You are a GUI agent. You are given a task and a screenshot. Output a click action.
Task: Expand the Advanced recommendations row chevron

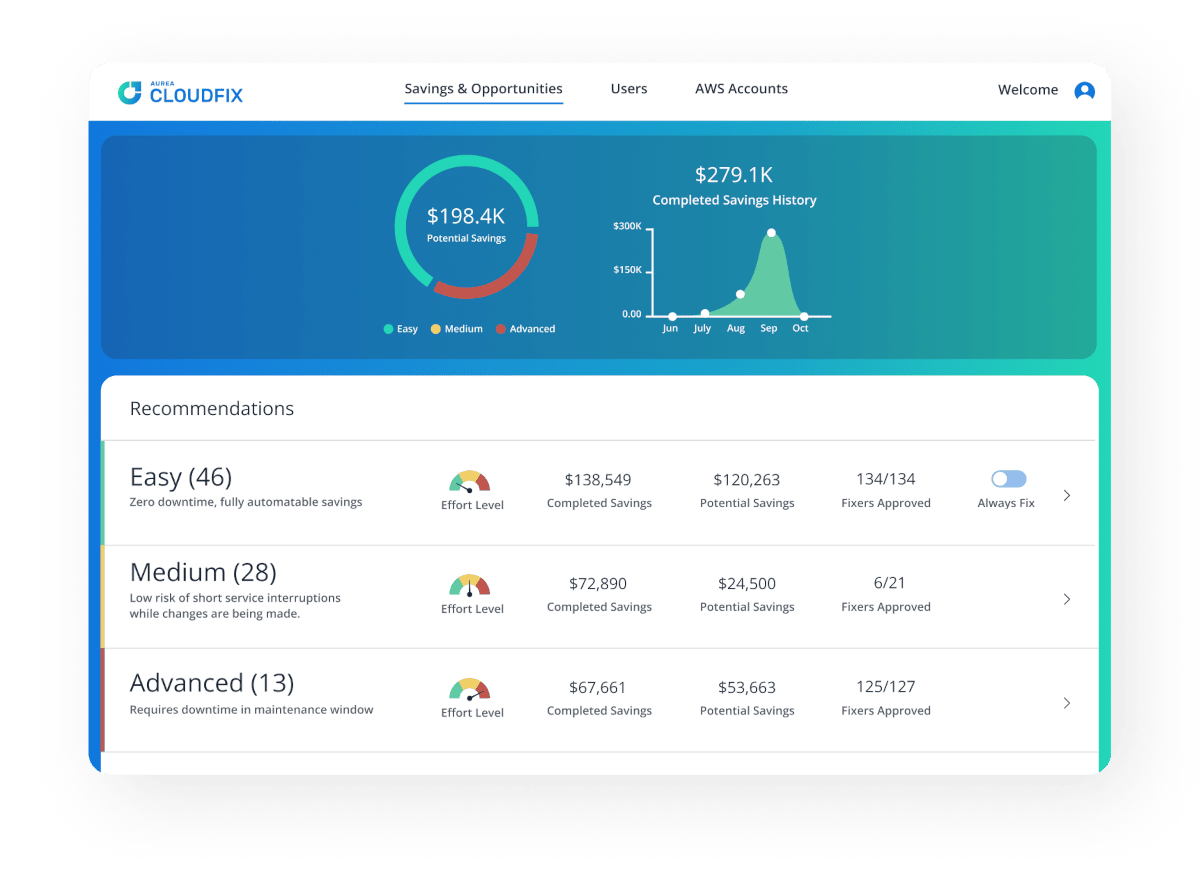coord(1067,702)
